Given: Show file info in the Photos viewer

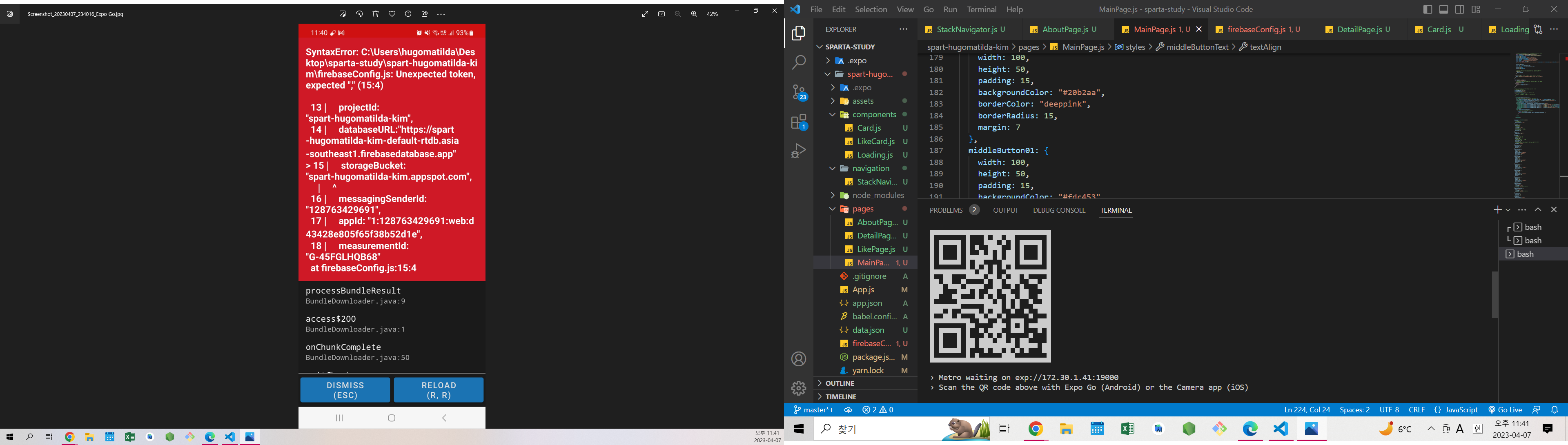Looking at the screenshot, I should 408,14.
